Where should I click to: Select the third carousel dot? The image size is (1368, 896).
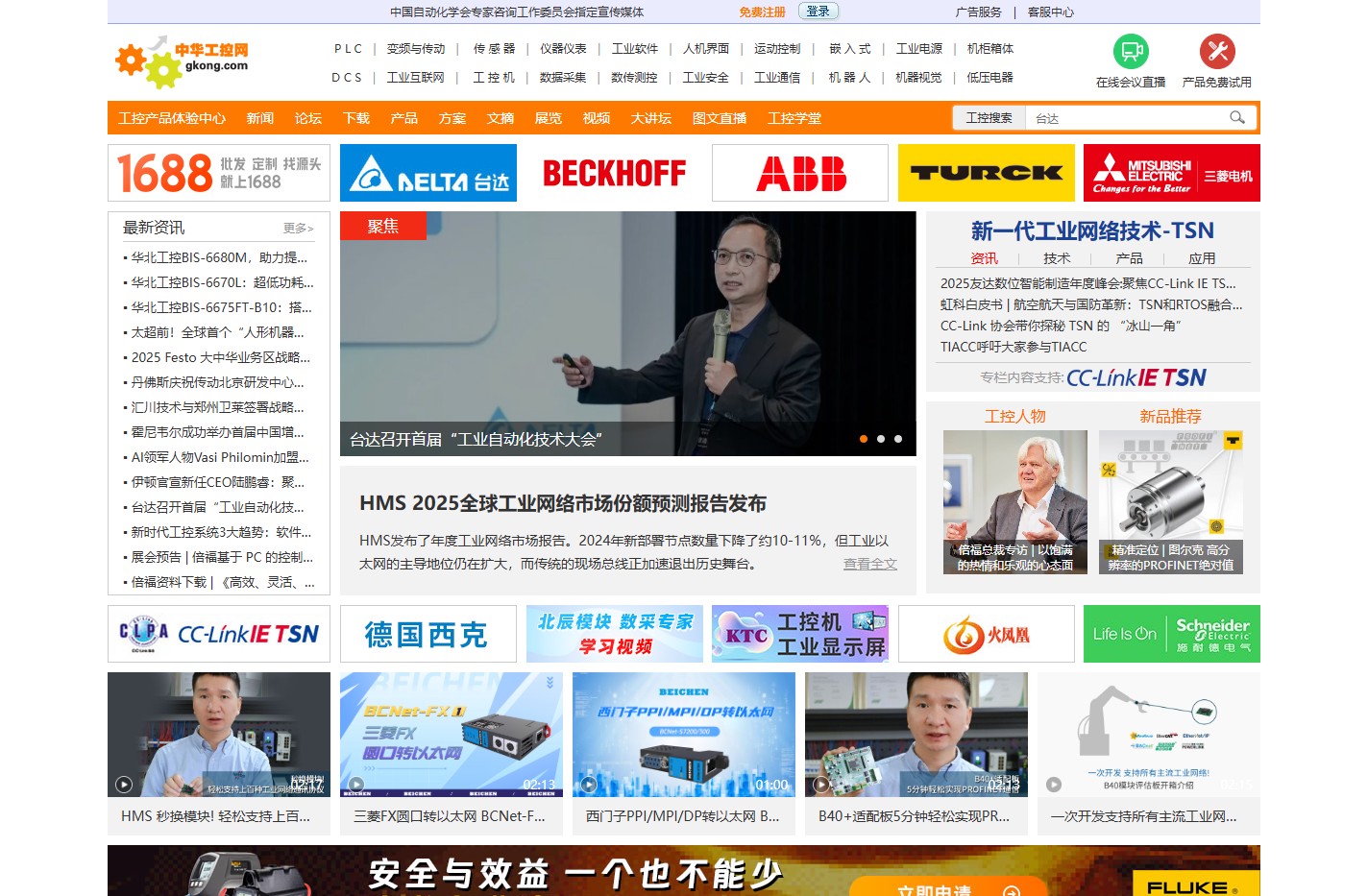pos(898,439)
